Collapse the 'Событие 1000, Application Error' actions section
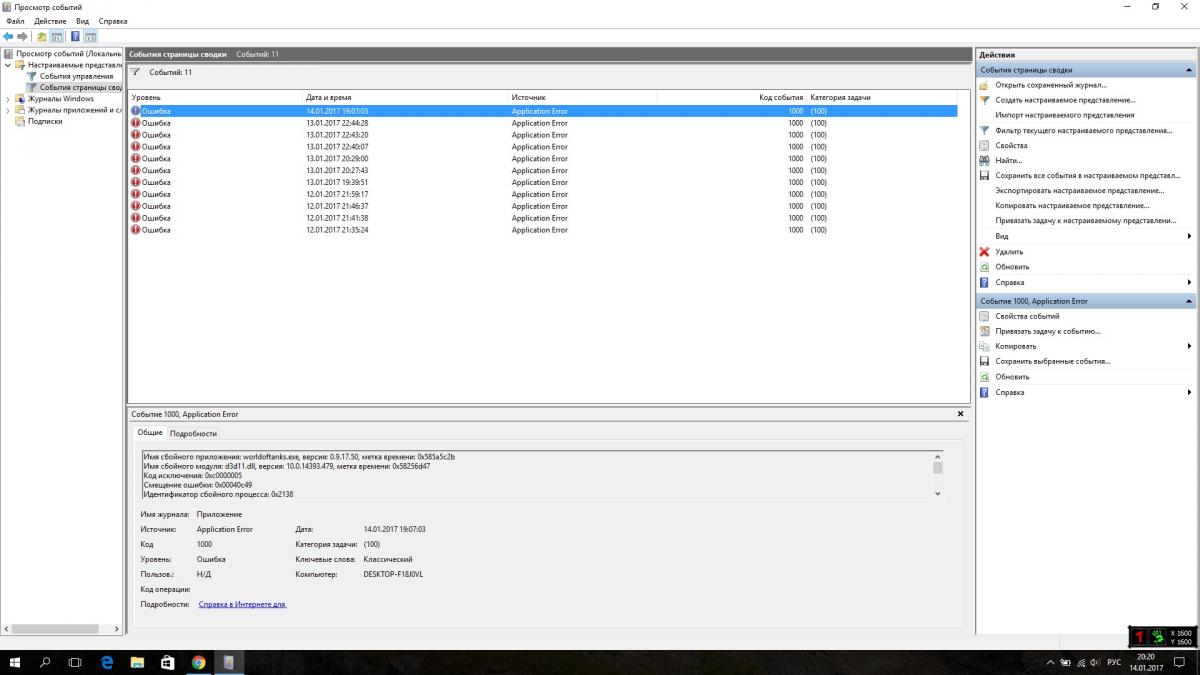This screenshot has height=675, width=1200. (1189, 301)
